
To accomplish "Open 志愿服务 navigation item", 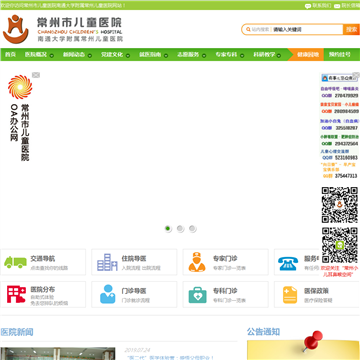I will pyautogui.click(x=188, y=55).
